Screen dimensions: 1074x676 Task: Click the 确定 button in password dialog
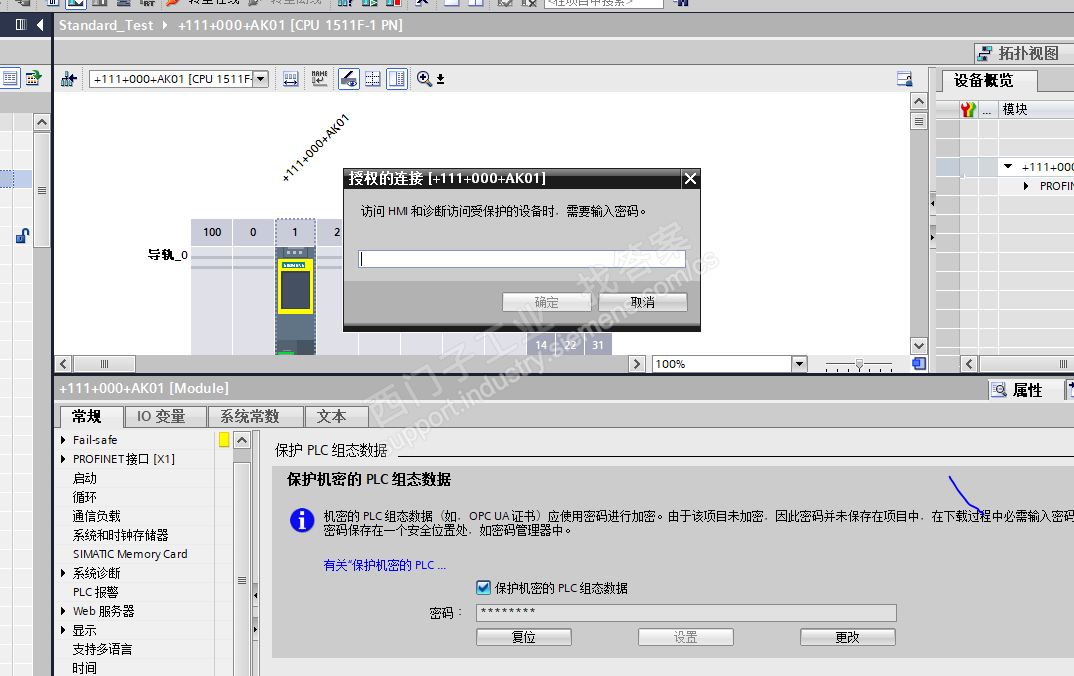(x=547, y=302)
